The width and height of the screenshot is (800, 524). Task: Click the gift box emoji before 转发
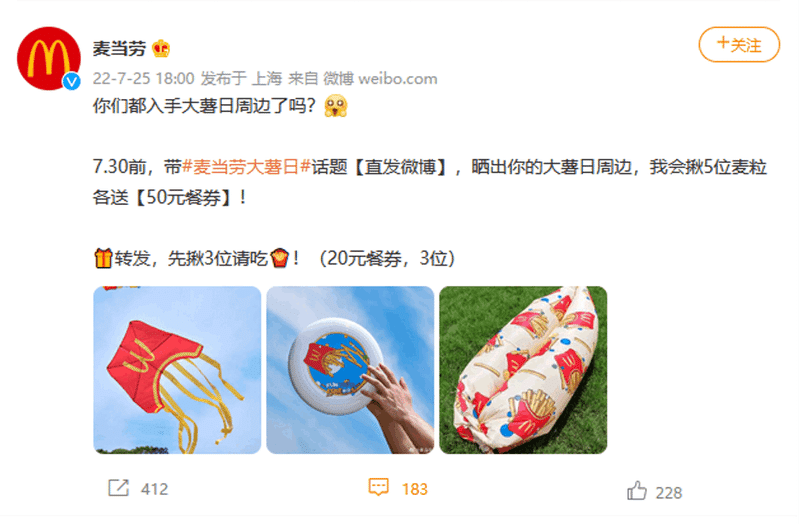tap(103, 258)
